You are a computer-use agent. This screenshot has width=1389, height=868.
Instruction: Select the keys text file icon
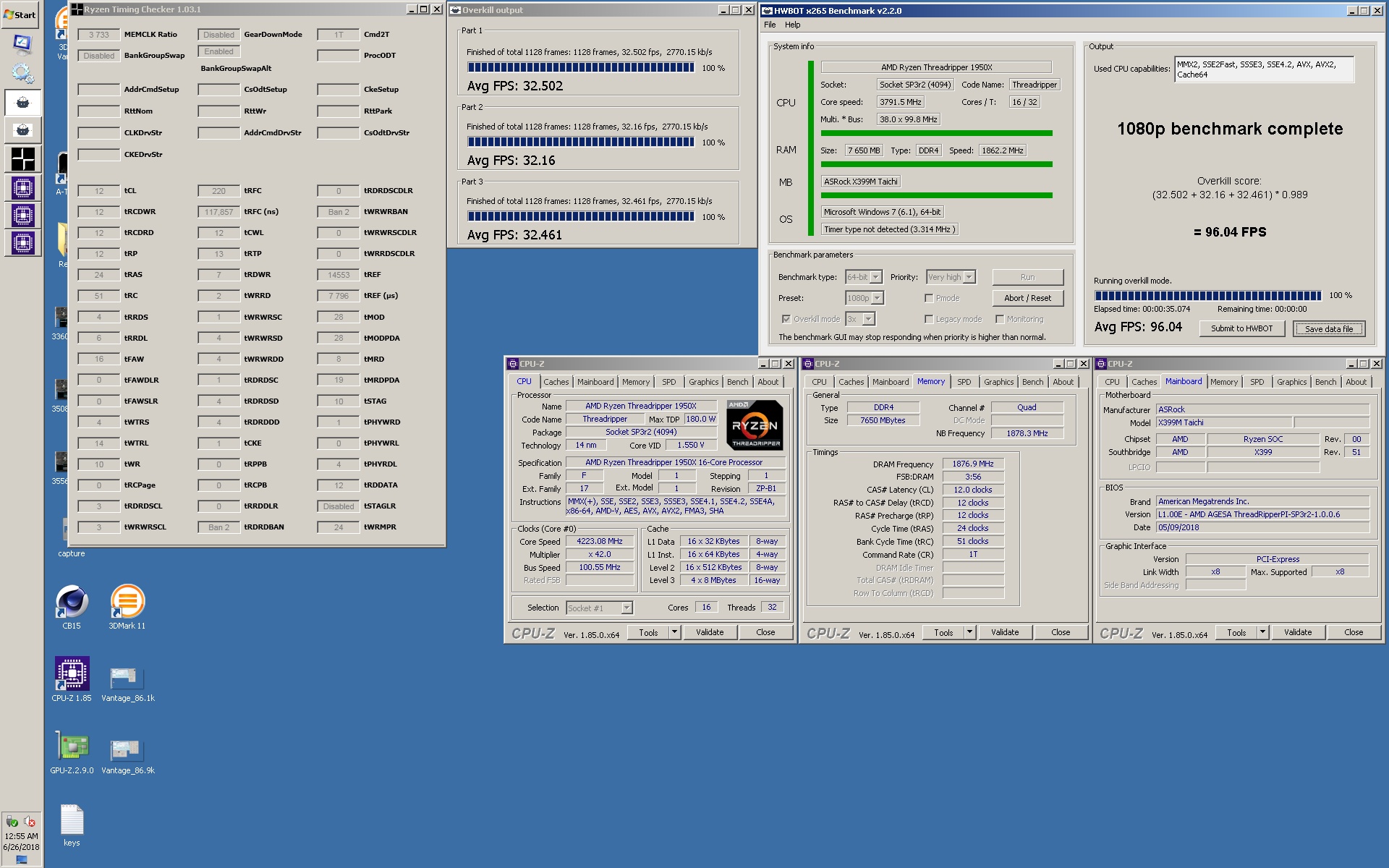pyautogui.click(x=72, y=825)
